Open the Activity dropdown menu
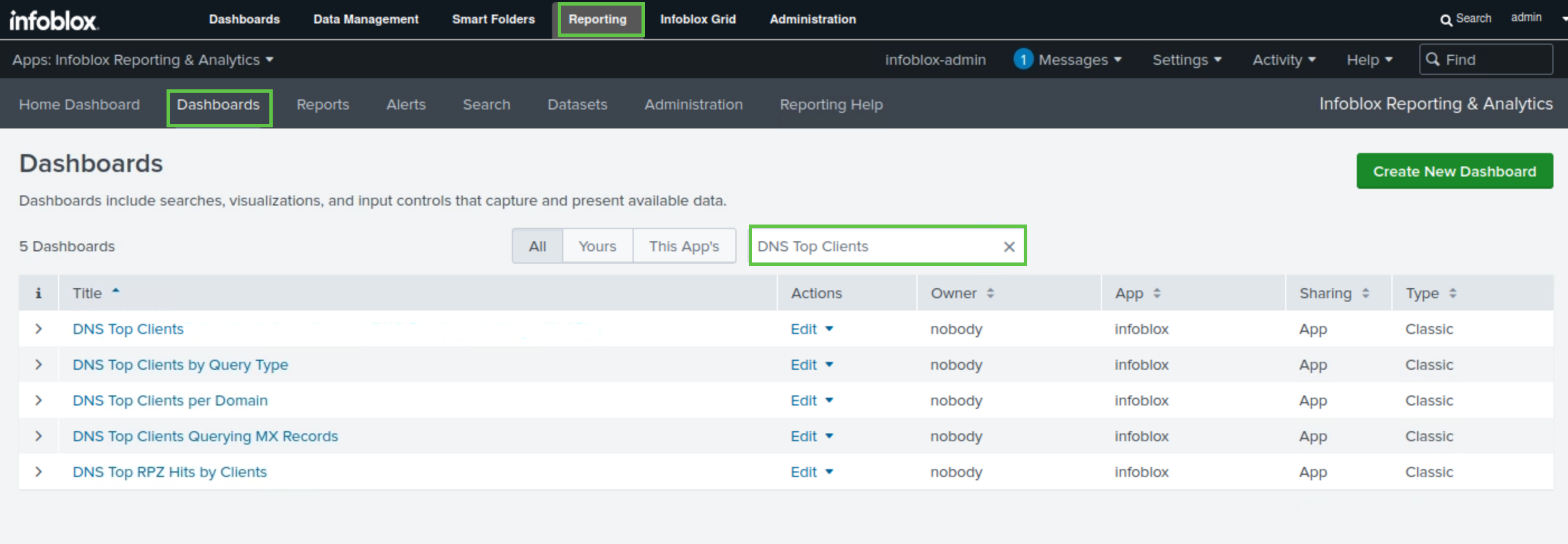This screenshot has height=544, width=1568. [1284, 60]
